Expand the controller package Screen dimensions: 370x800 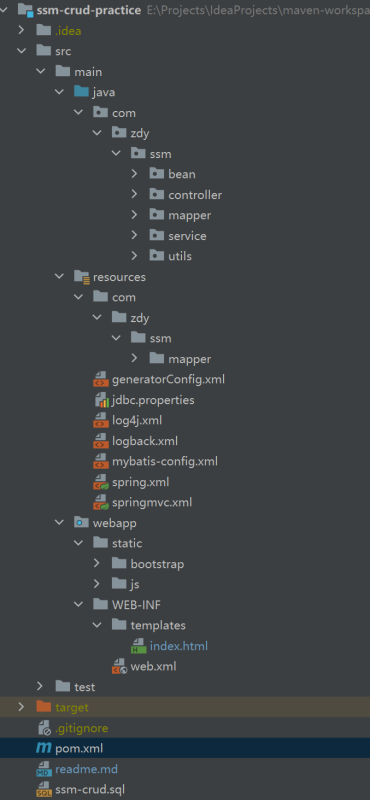pos(135,194)
